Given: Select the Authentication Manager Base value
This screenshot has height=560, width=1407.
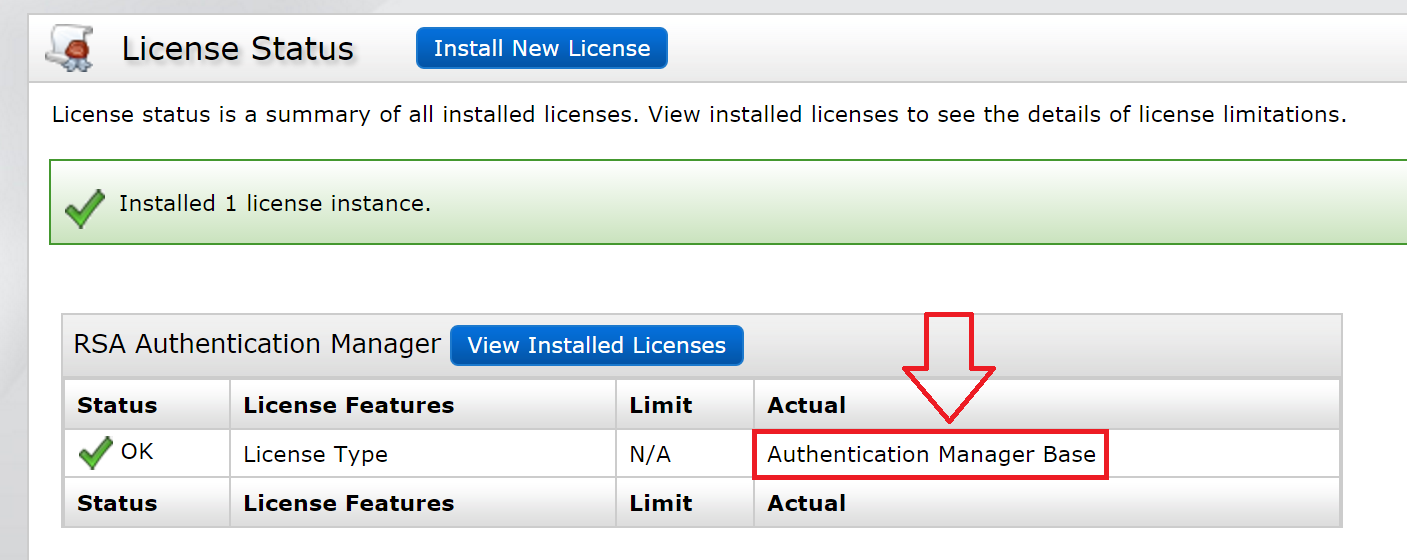Looking at the screenshot, I should tap(931, 454).
